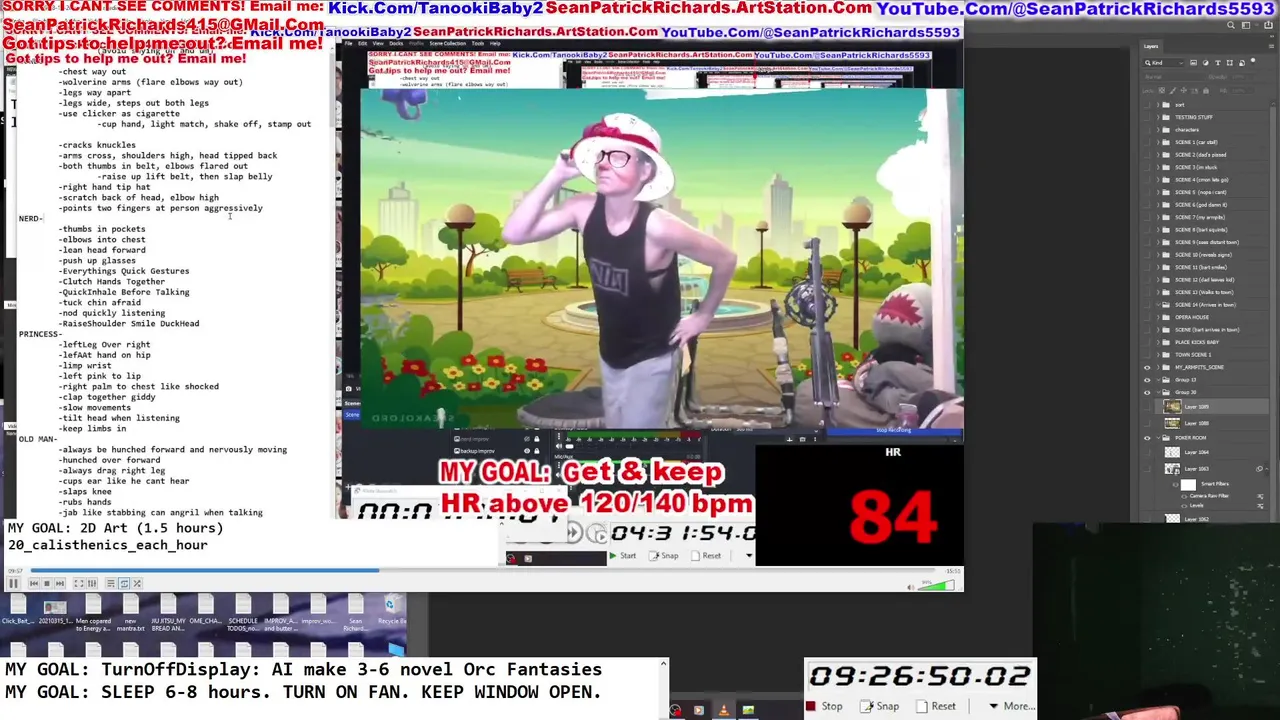Open Camera Raw Filter blending options icon
The width and height of the screenshot is (1280, 720).
pos(1260,496)
